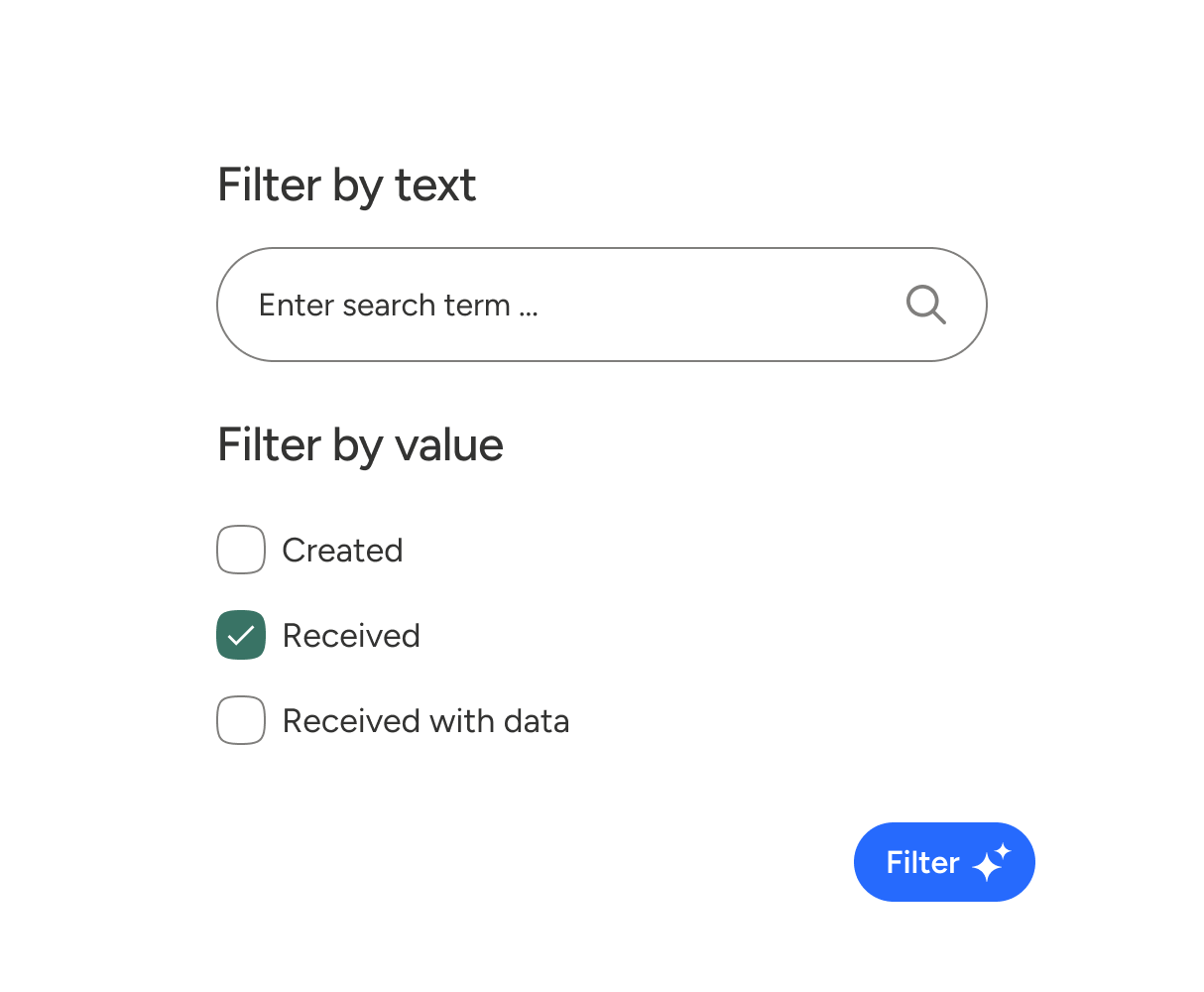Click the 'Filter by text' heading
The image size is (1204, 992).
[346, 186]
